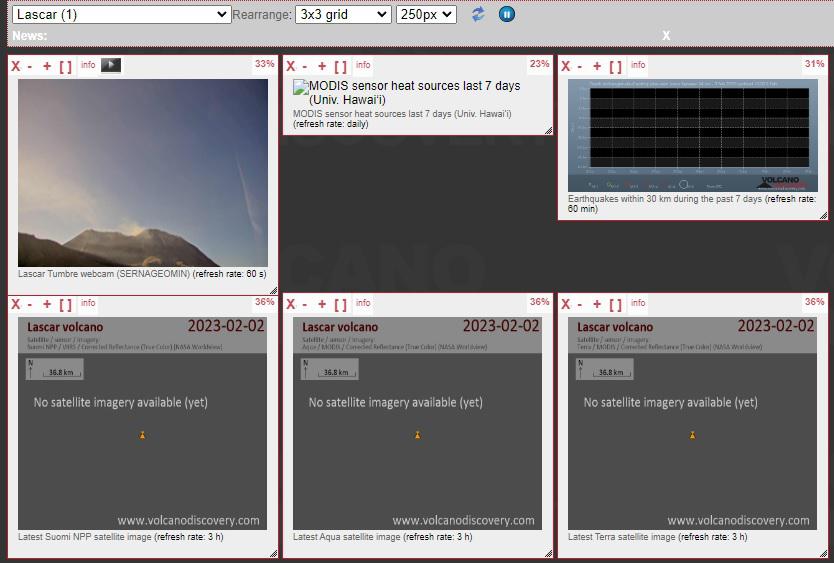Play the Lascar webcam time-lapse video icon
Screen dimensions: 834x563
point(111,65)
